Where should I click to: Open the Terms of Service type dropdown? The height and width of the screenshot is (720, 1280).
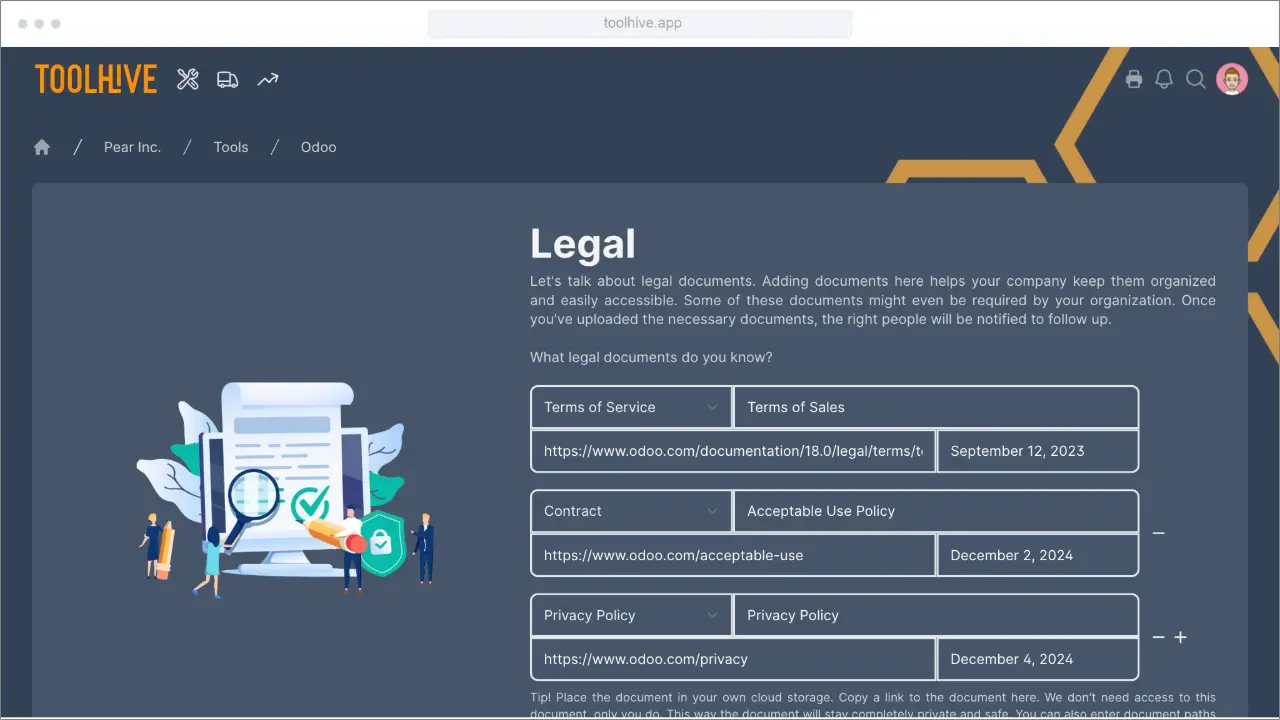click(x=630, y=407)
